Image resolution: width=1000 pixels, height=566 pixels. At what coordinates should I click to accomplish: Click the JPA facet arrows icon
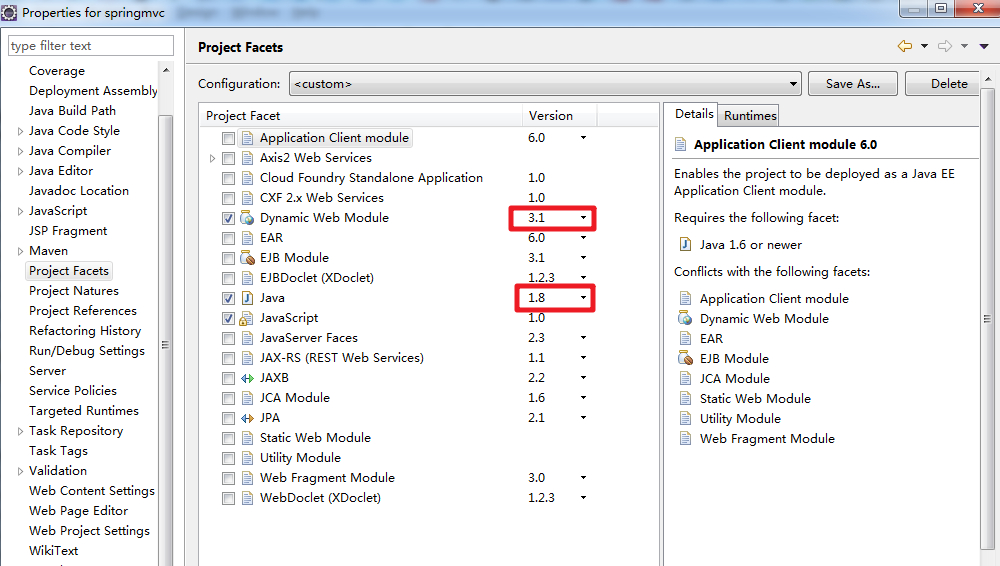click(x=247, y=418)
